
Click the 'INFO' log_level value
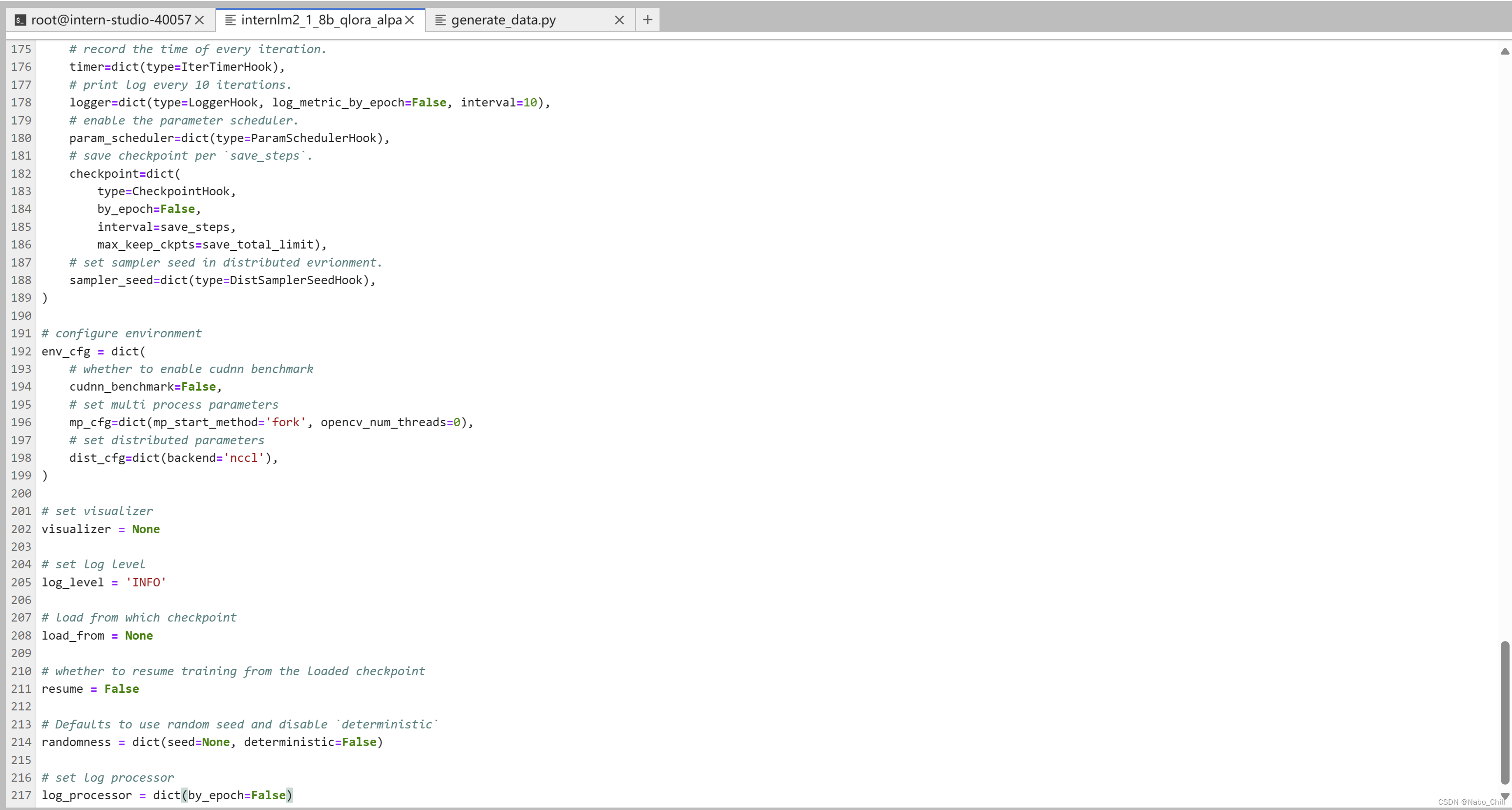[146, 582]
